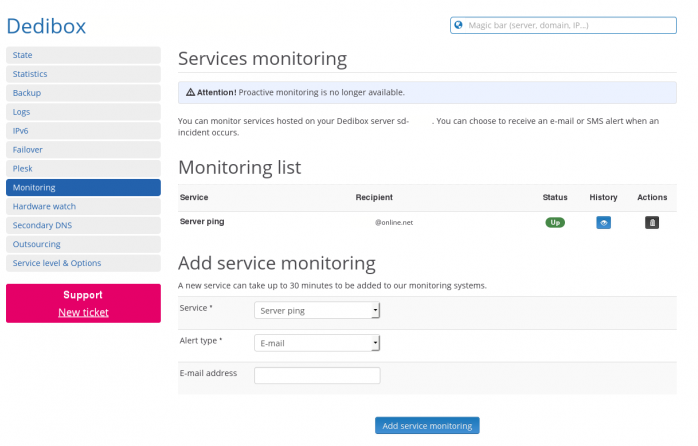Open Server ping history eye icon
This screenshot has height=446, width=698.
pos(603,222)
